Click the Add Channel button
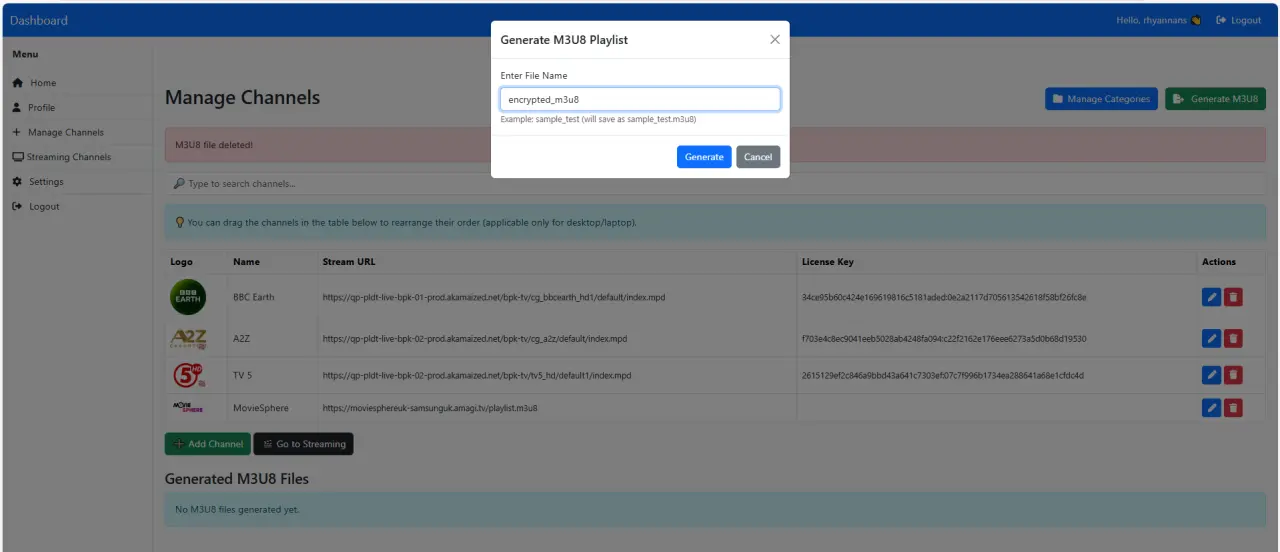1280x552 pixels. [208, 444]
